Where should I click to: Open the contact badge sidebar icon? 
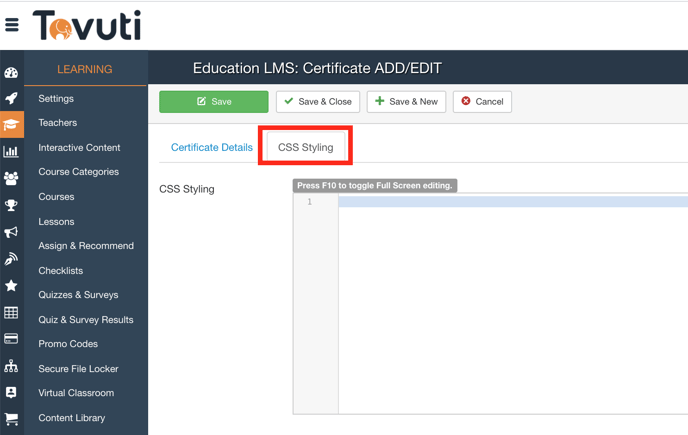coord(11,392)
